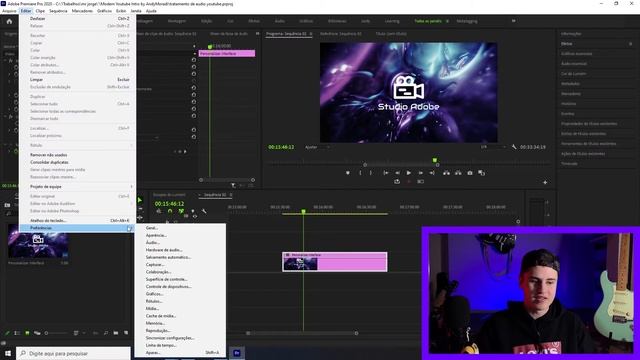This screenshot has width=640, height=360.
Task: Open playback resolution 1/4 dropdown
Action: click(493, 147)
